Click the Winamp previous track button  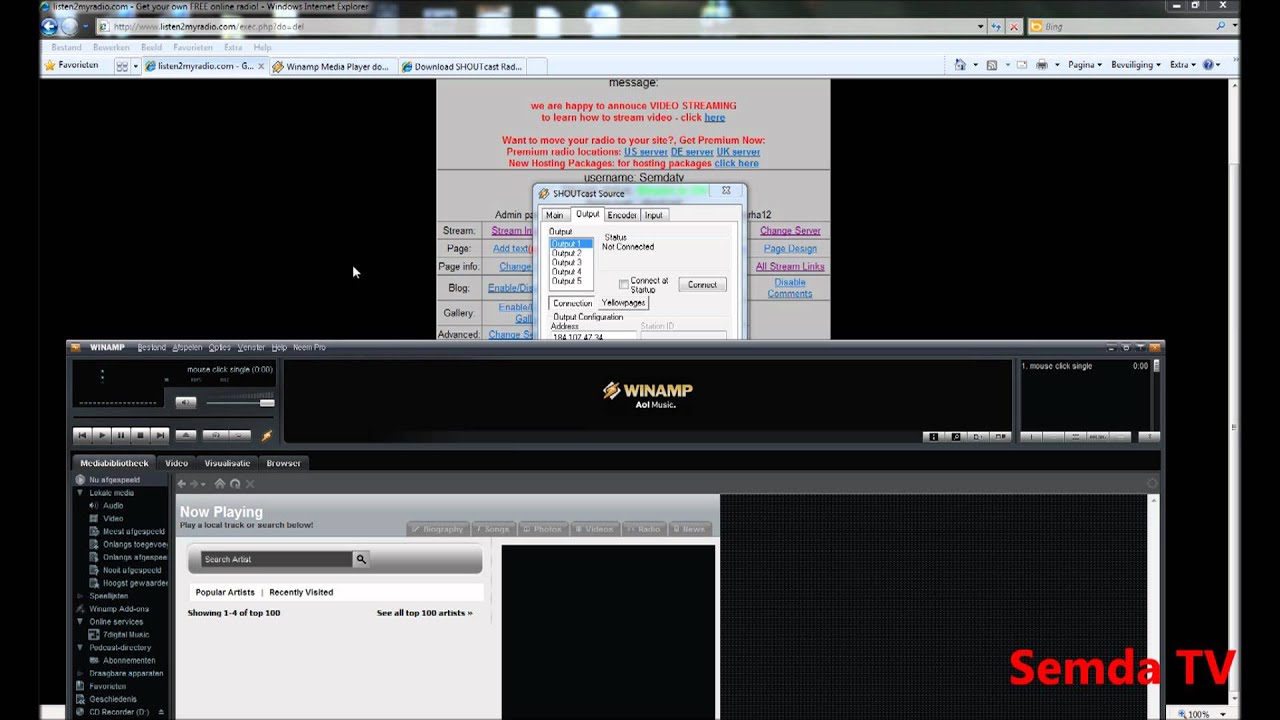point(82,435)
